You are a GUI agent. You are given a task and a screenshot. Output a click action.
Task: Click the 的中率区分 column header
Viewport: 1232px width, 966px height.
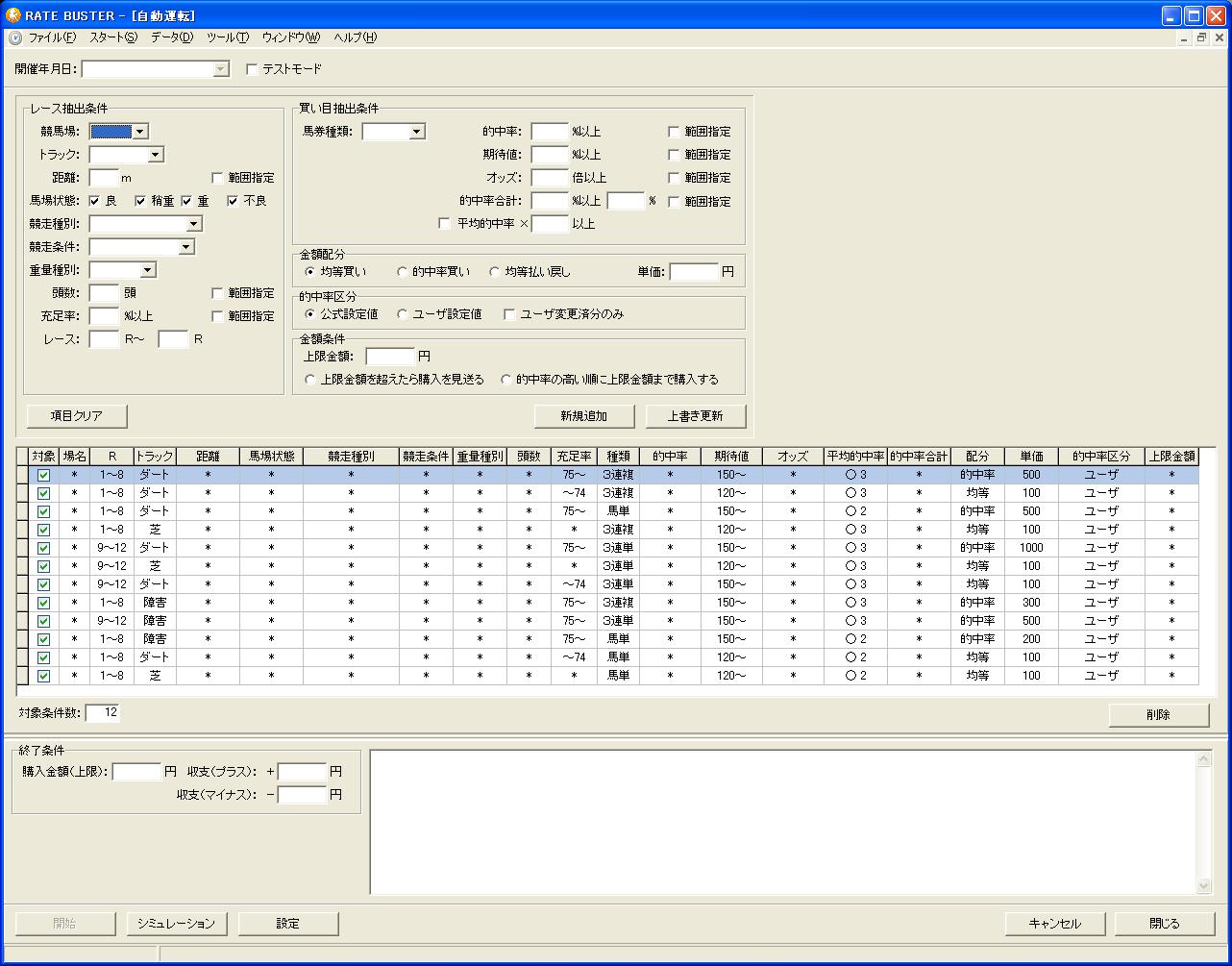1101,457
